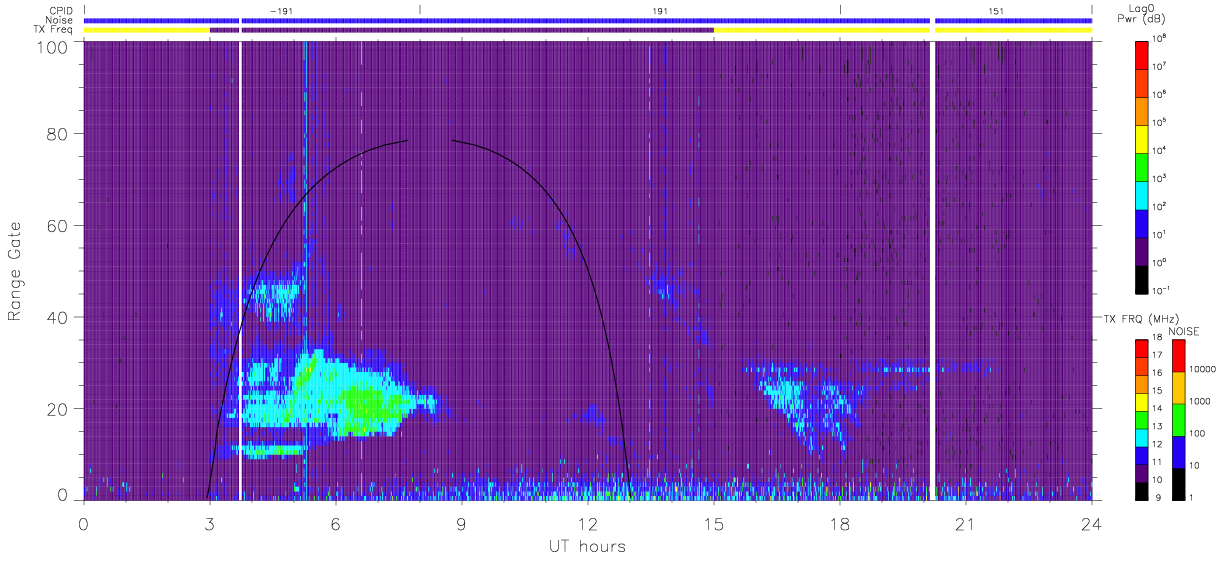Click the red top segment of NOISE colorbar
This screenshot has height=567, width=1228.
[x=1178, y=356]
